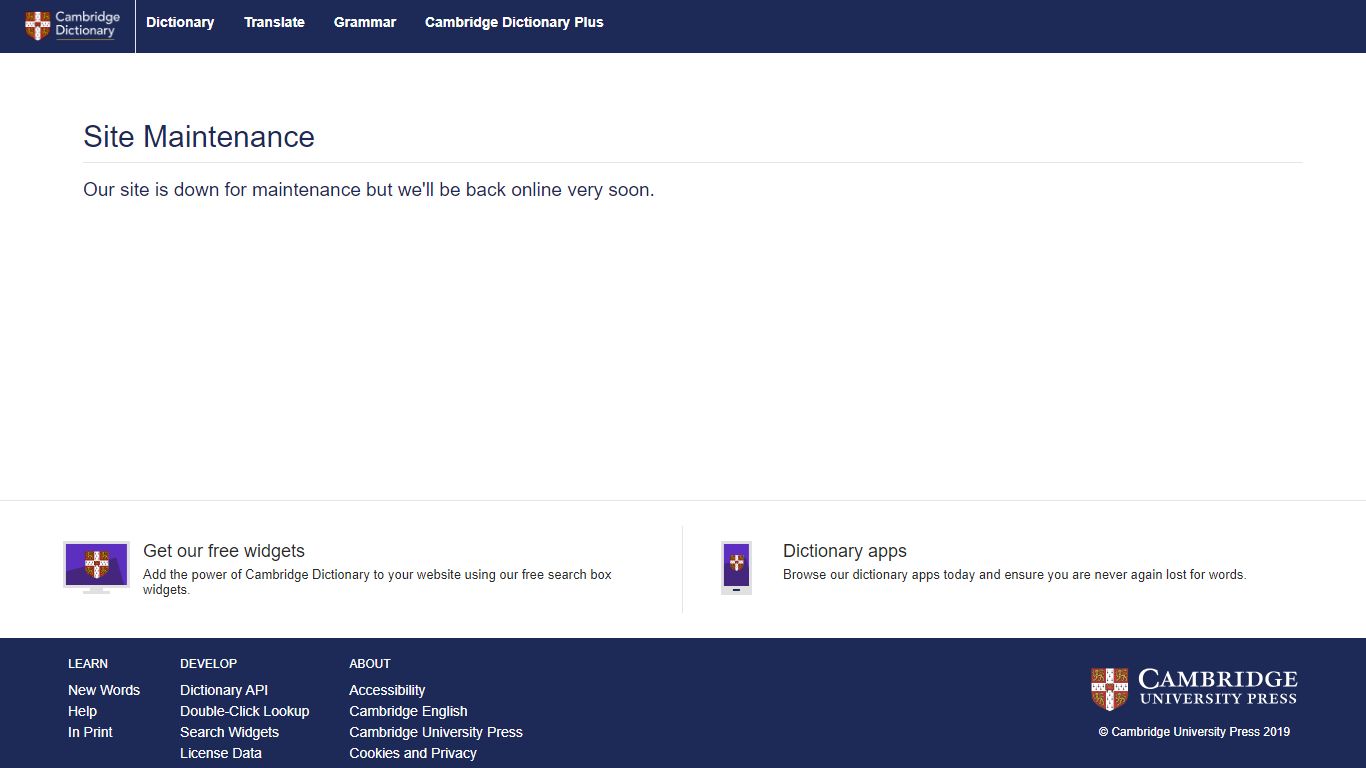Click the maintenance message text
This screenshot has width=1366, height=768.
click(x=369, y=190)
